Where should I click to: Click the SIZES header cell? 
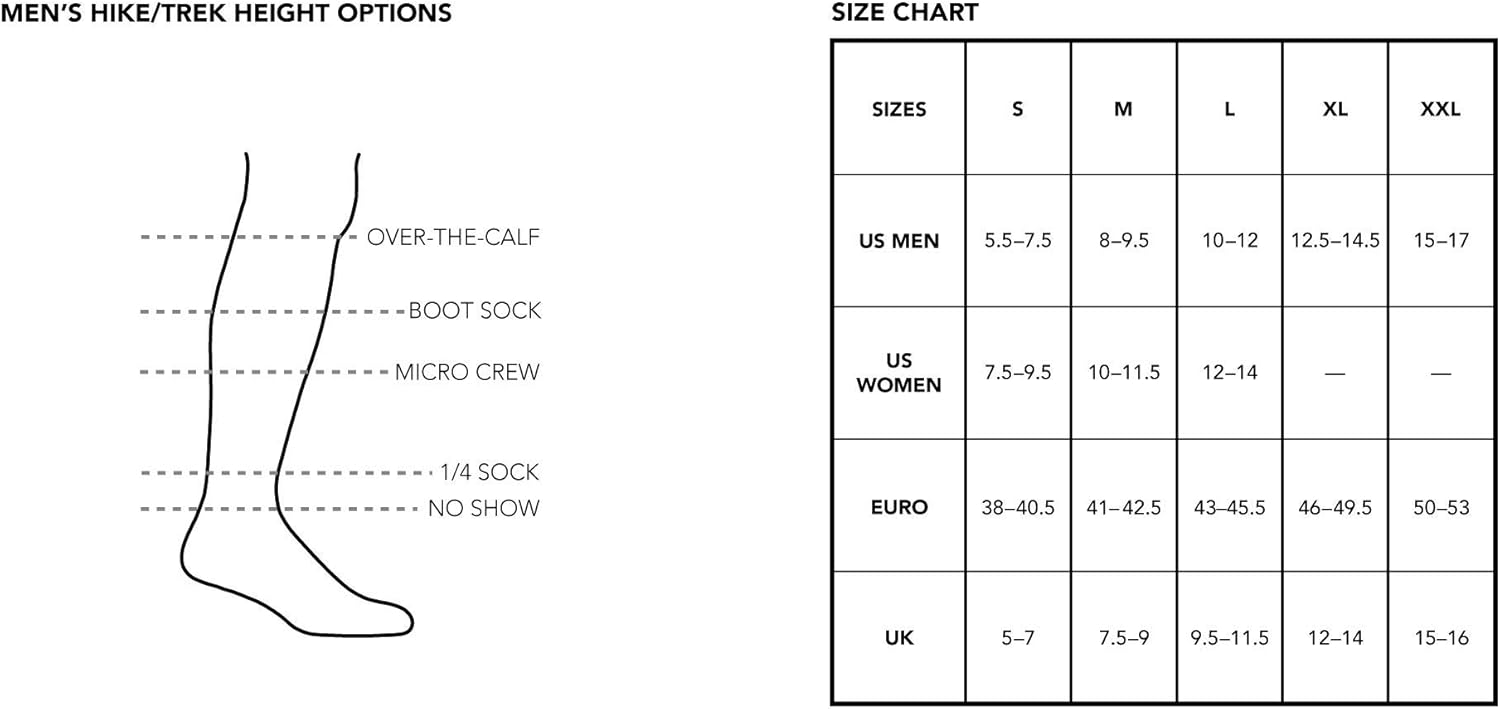(x=899, y=109)
